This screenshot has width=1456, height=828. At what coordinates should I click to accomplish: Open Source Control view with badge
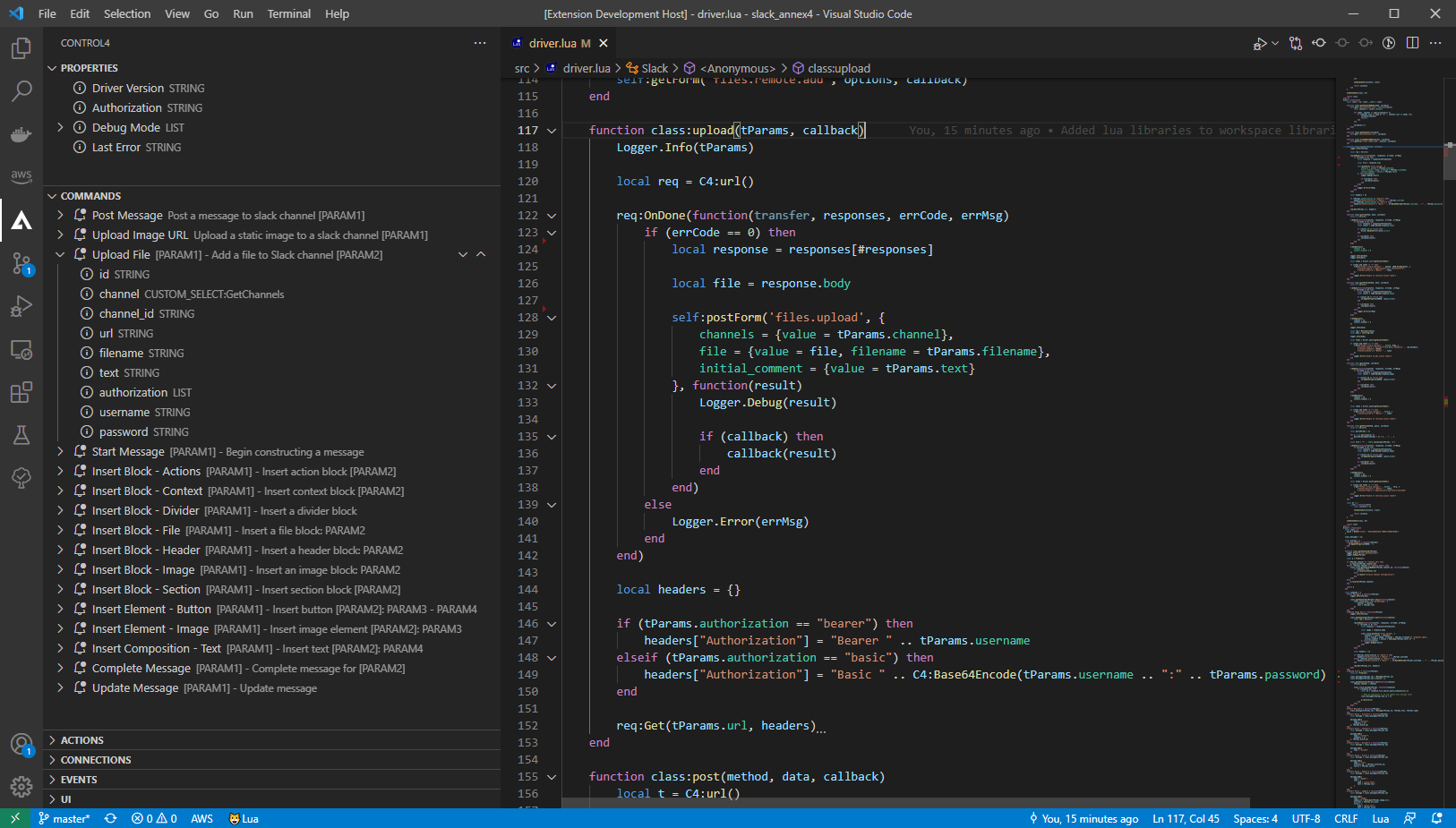[x=21, y=263]
